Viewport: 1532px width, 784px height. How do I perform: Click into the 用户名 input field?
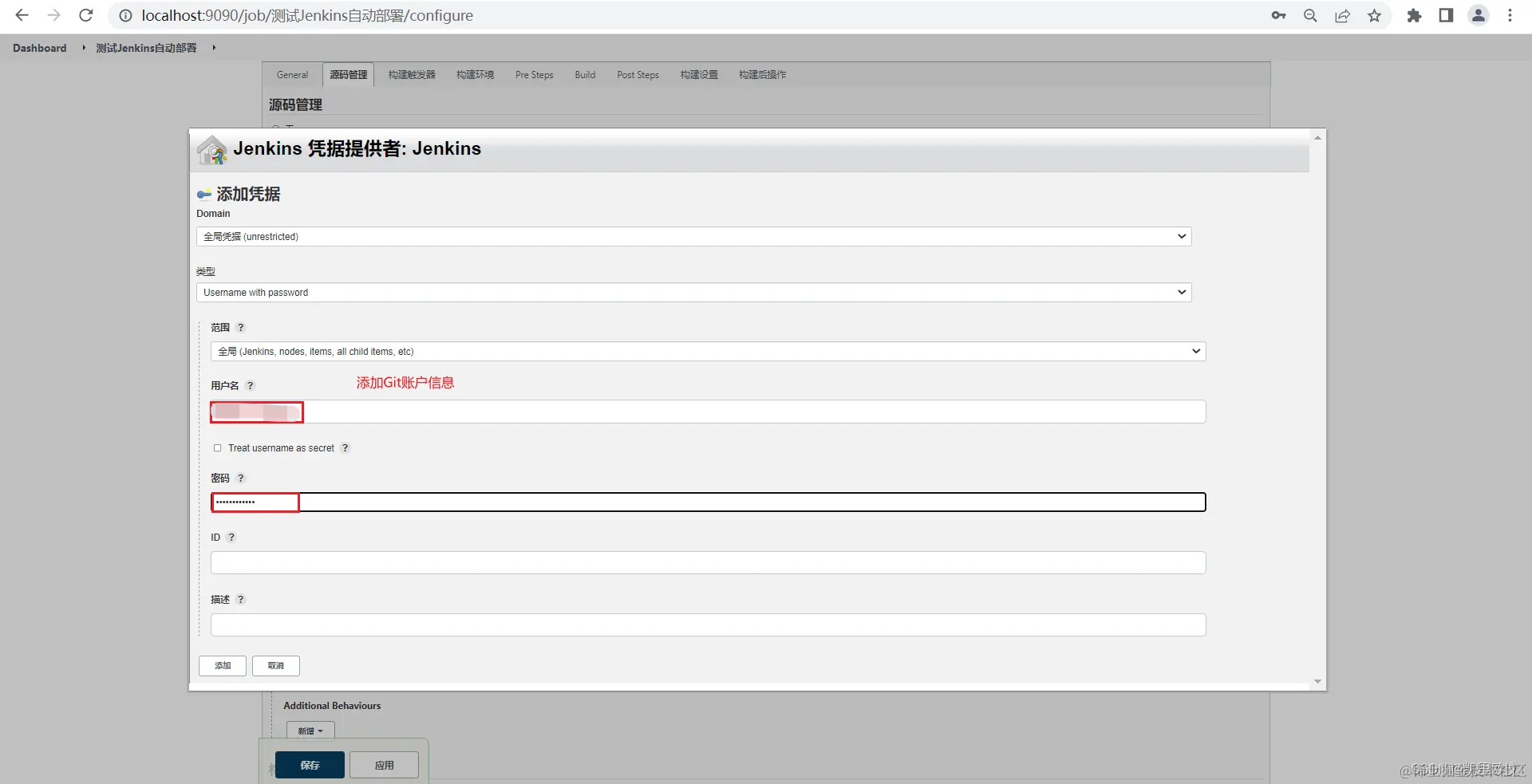coord(708,412)
